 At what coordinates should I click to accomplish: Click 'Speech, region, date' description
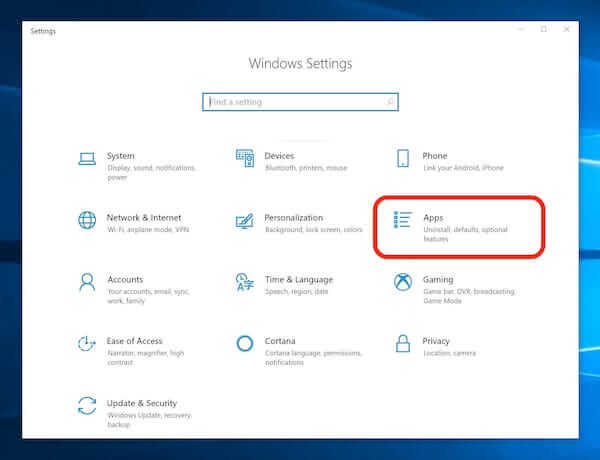pyautogui.click(x=297, y=292)
